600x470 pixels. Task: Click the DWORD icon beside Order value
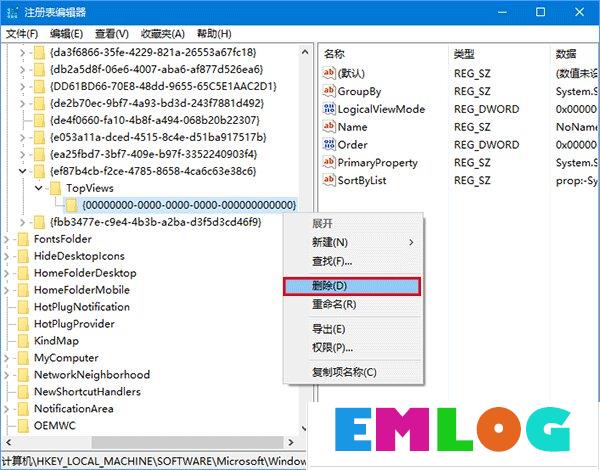click(329, 144)
